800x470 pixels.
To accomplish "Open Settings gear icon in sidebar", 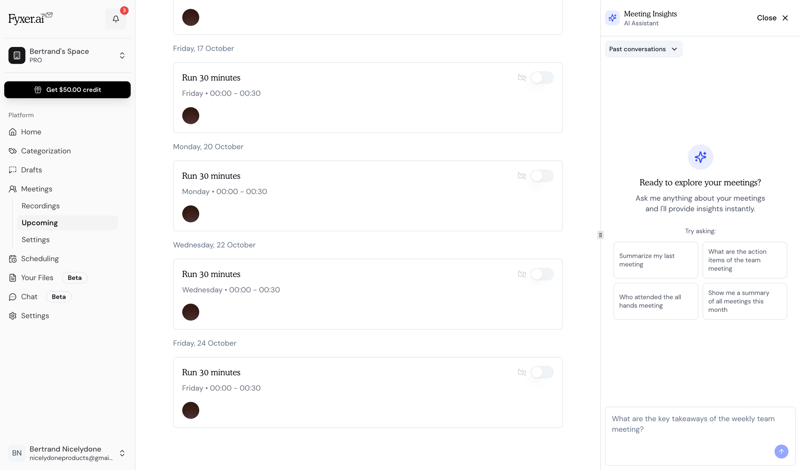I will 13,316.
